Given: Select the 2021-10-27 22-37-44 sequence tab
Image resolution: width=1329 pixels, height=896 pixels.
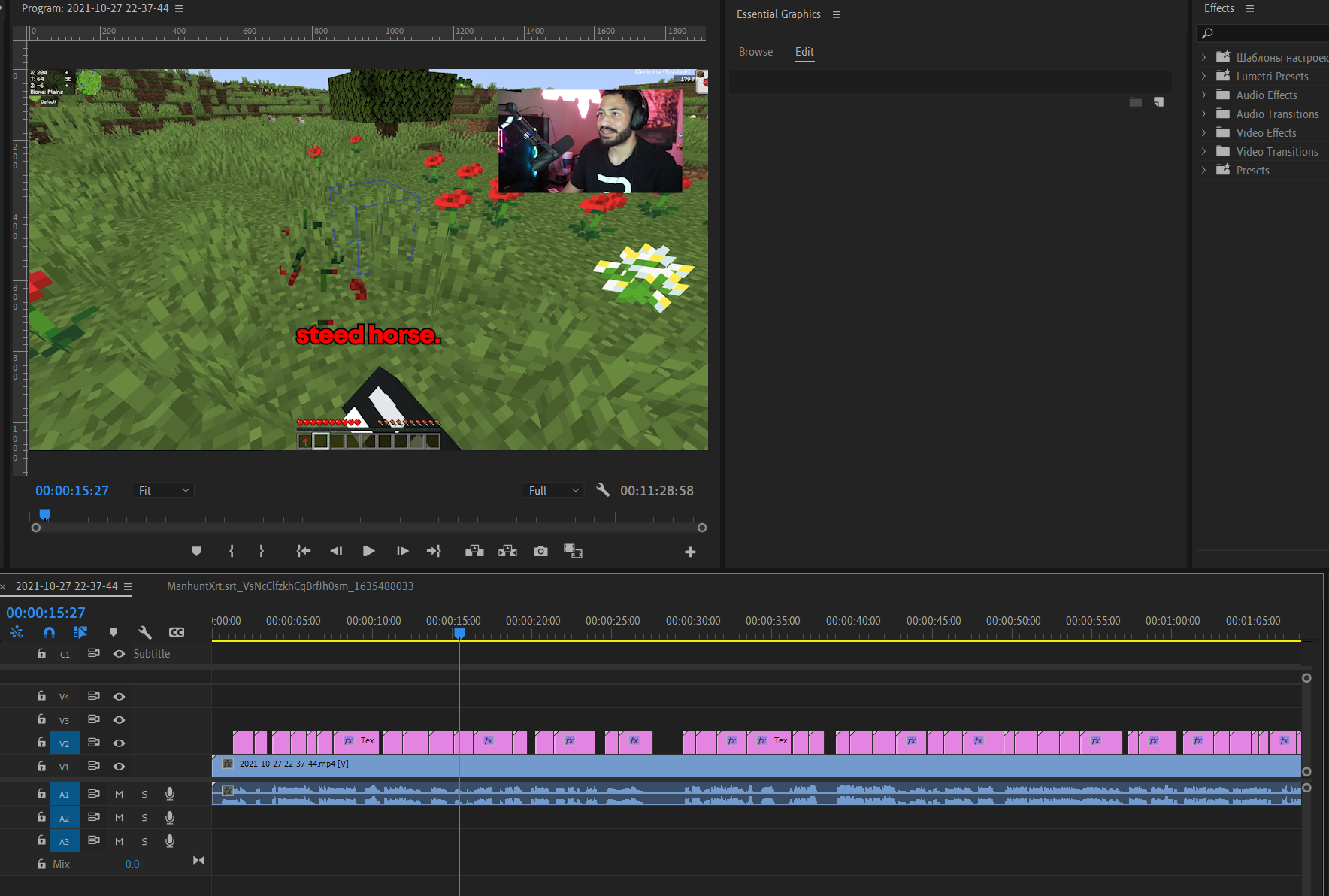Looking at the screenshot, I should (x=66, y=586).
